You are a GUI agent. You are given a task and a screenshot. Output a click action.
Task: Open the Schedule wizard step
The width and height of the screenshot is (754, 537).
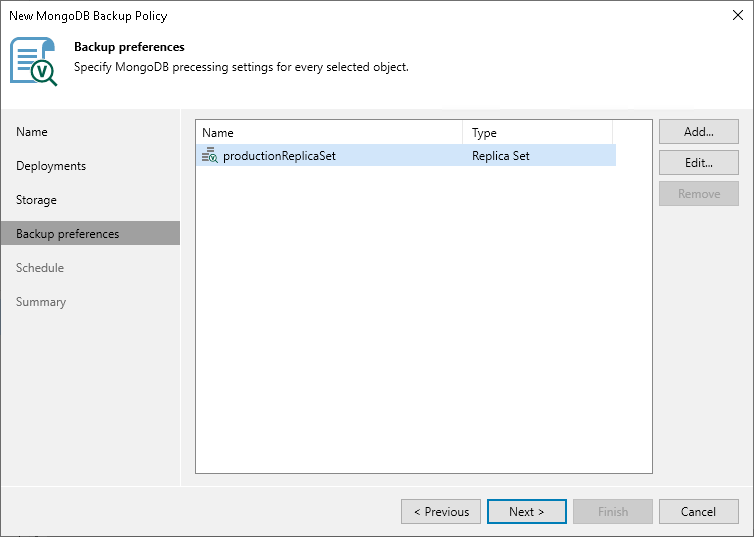click(x=40, y=268)
